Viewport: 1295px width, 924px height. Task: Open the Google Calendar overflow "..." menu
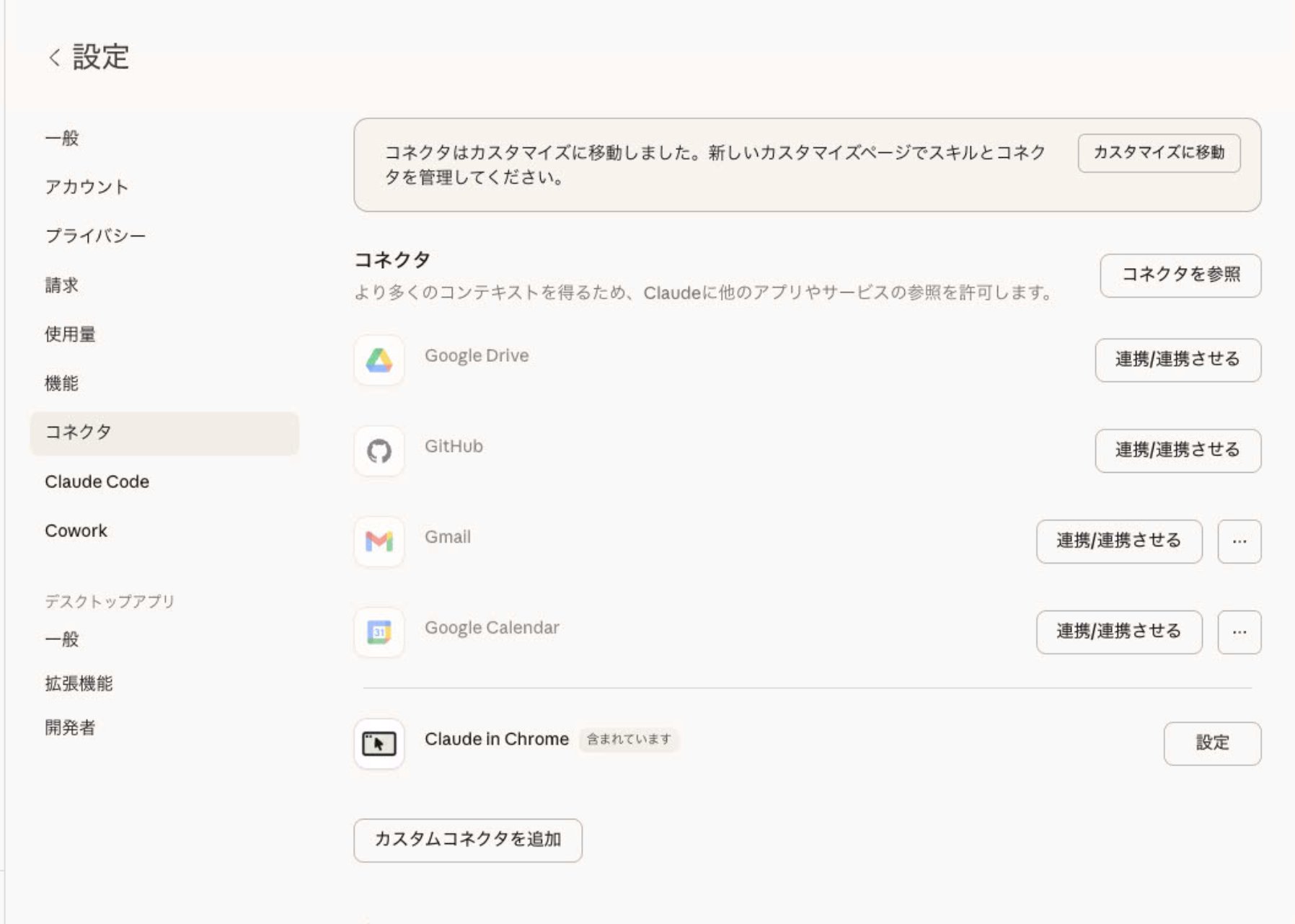coord(1239,632)
